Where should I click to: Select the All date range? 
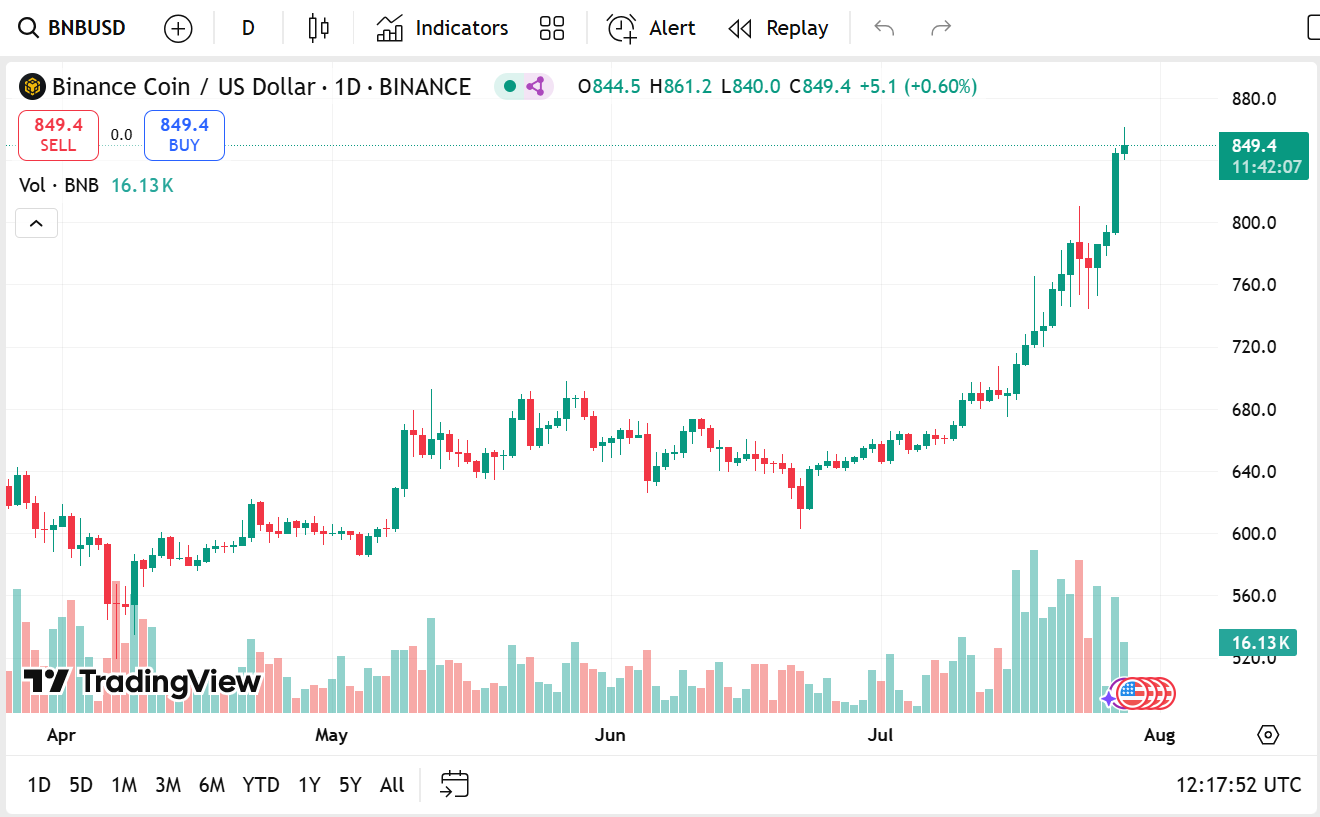(x=392, y=785)
